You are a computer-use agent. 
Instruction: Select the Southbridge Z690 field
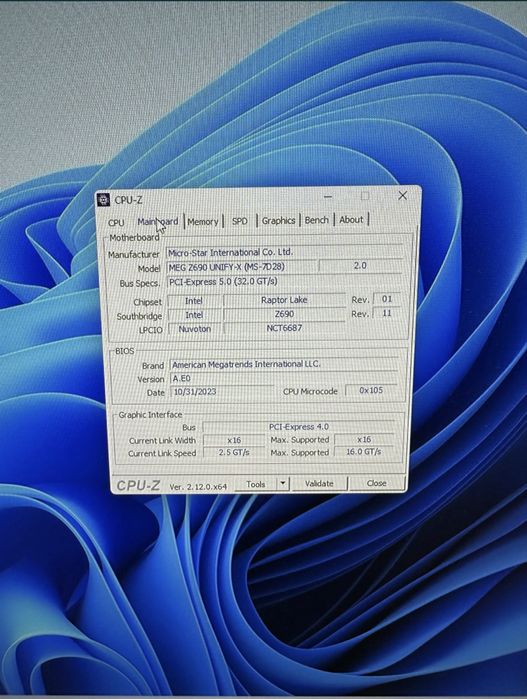click(284, 314)
